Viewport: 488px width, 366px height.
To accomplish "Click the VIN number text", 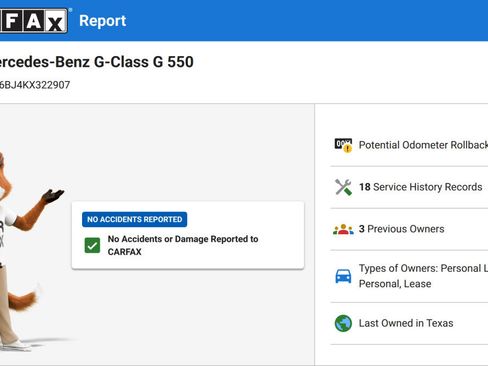I will tap(35, 85).
